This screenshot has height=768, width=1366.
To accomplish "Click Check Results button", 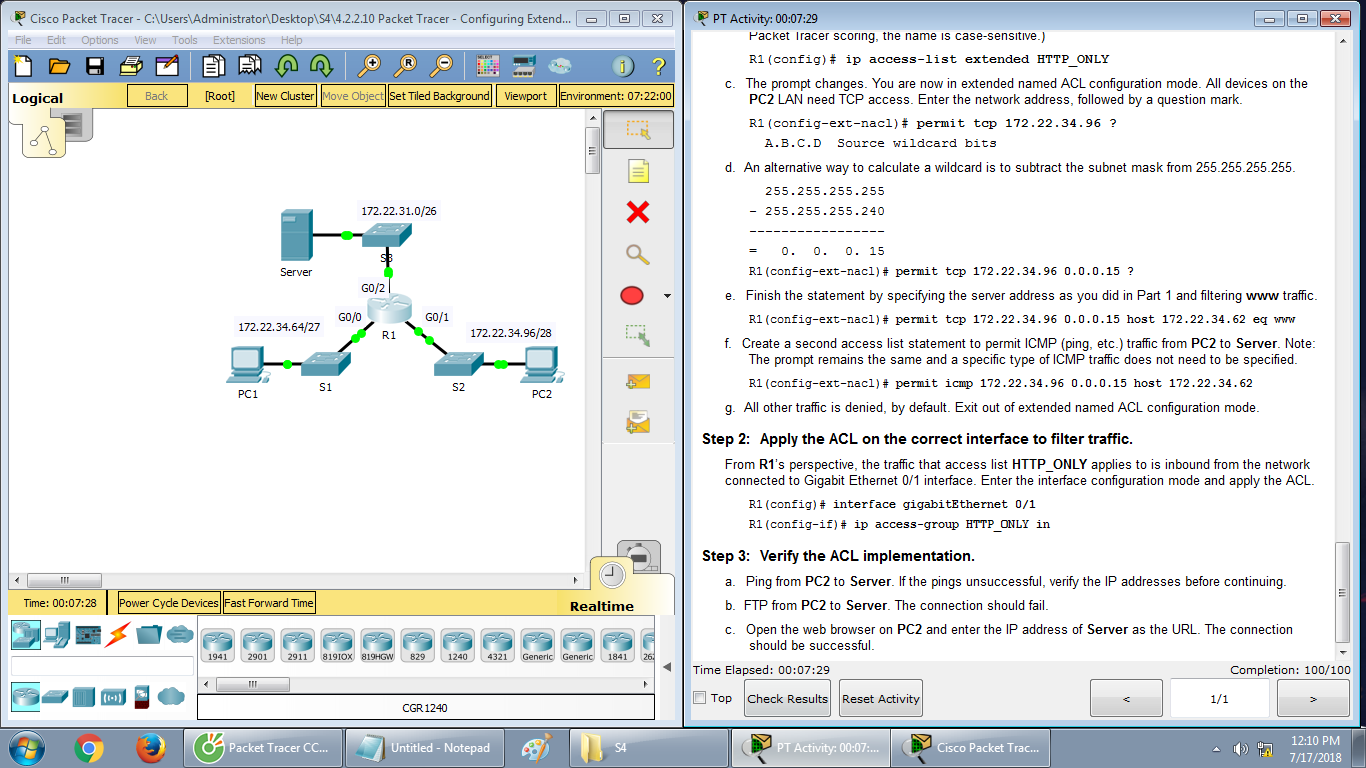I will [x=788, y=698].
